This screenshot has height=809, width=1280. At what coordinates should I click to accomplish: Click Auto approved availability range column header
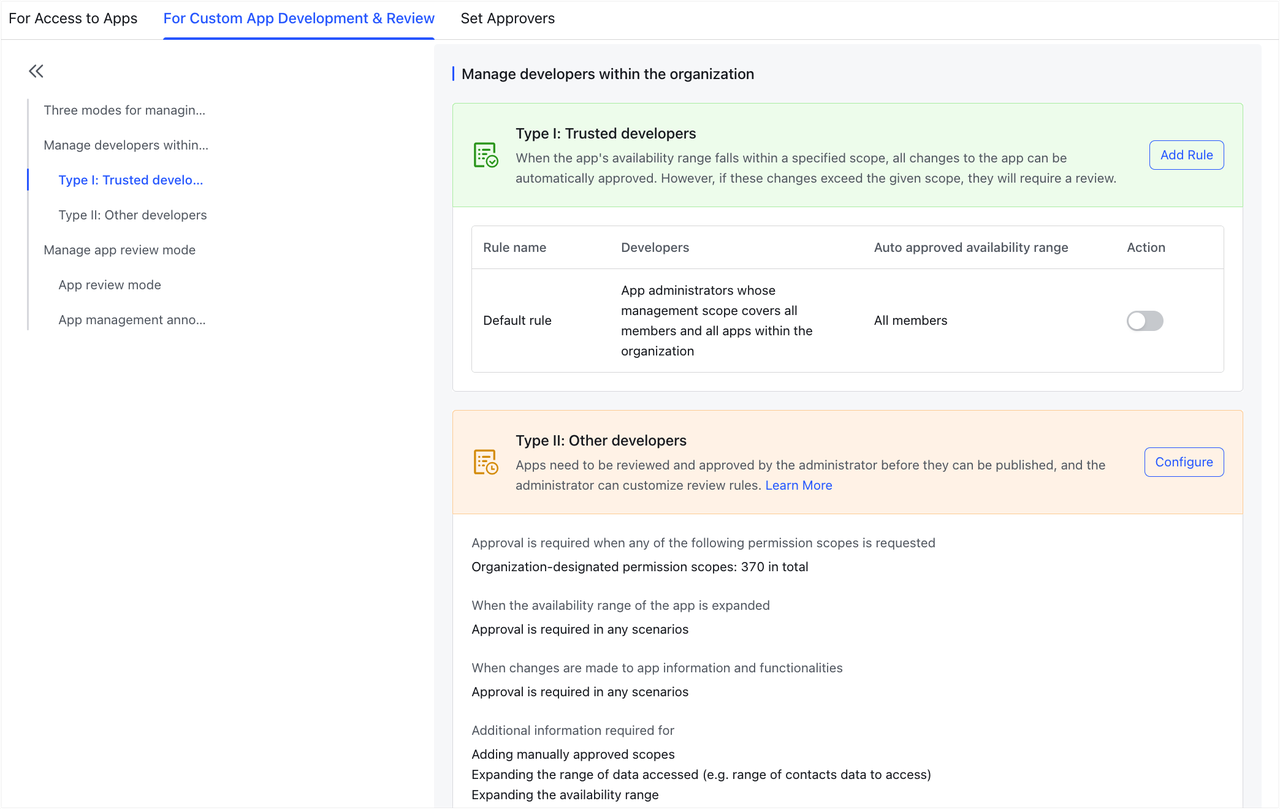[x=971, y=247]
